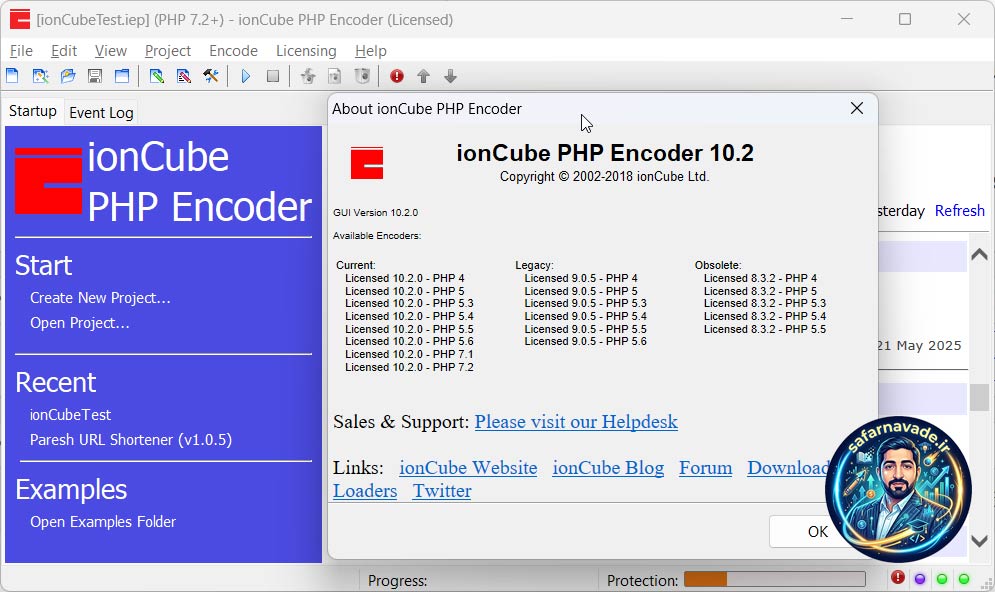
Task: Close the About ionCube PHP Encoder dialog
Action: tap(857, 109)
